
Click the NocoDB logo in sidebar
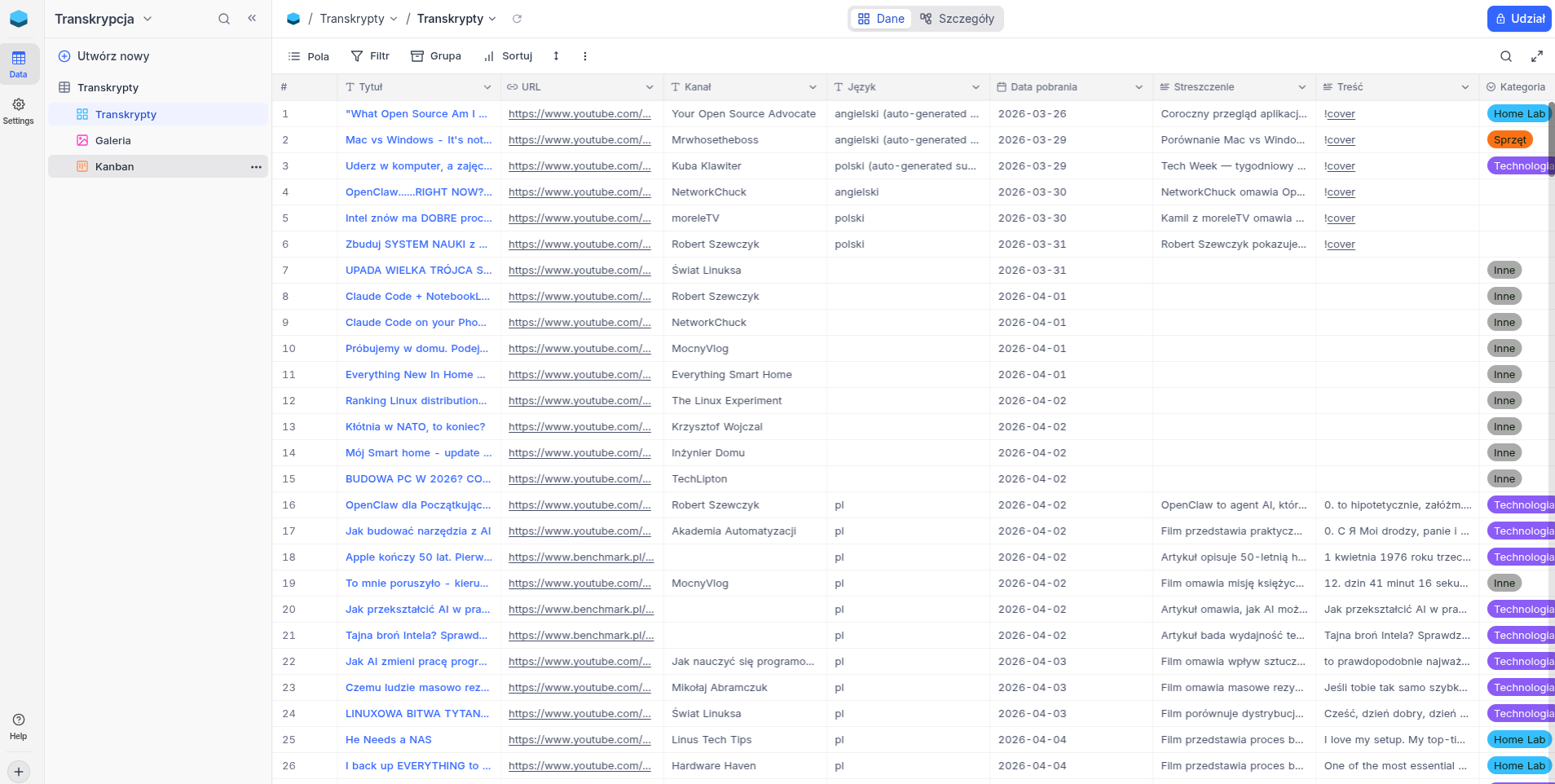[x=19, y=19]
